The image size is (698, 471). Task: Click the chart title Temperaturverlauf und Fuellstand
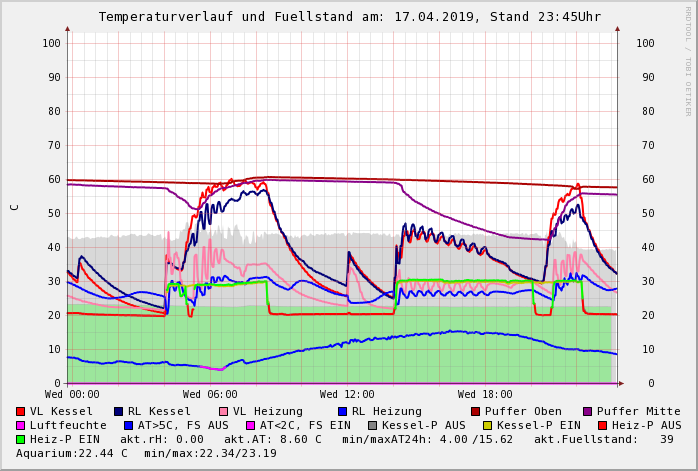point(349,17)
